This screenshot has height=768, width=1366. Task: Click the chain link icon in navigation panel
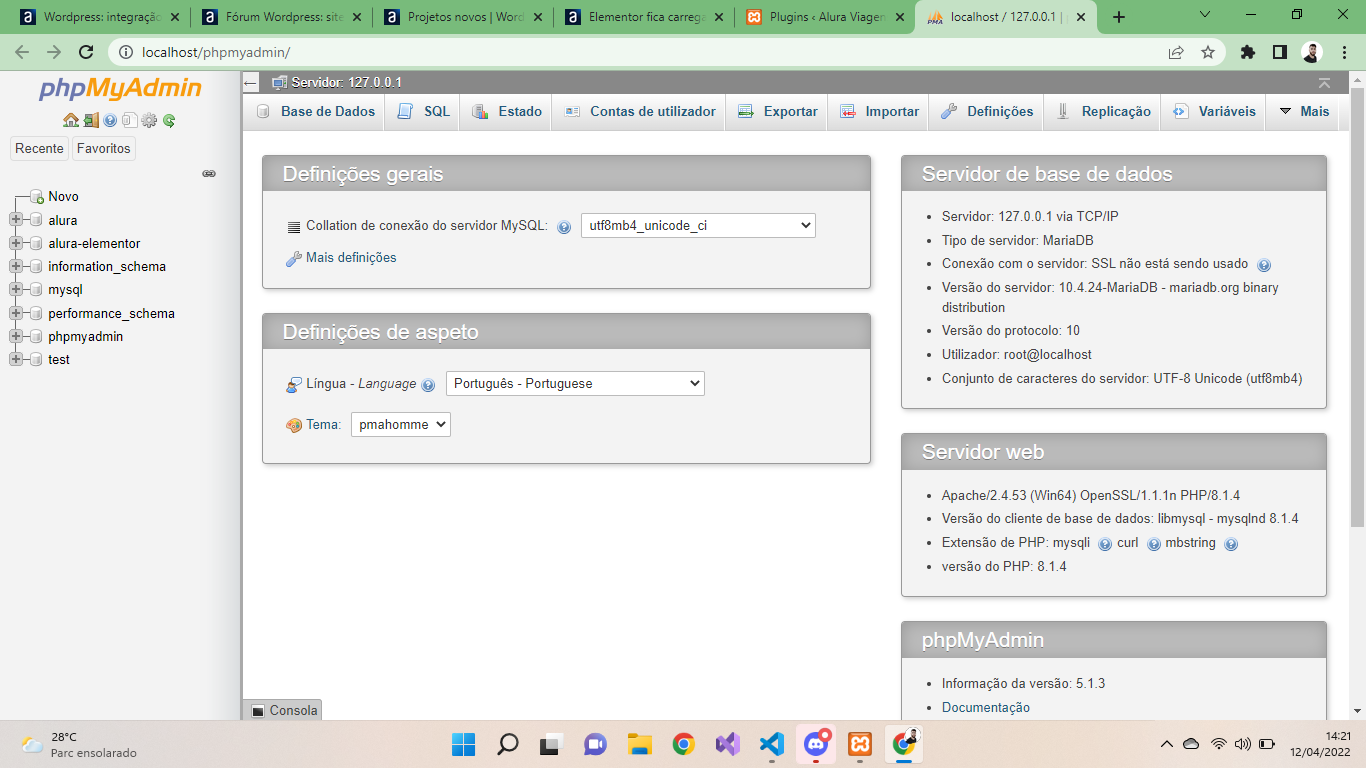pyautogui.click(x=209, y=173)
